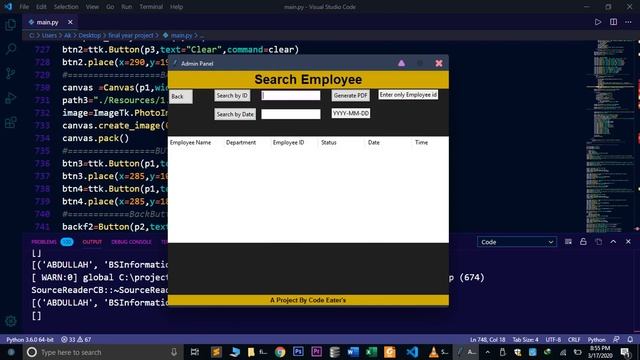Split the editor to the right

613,22
